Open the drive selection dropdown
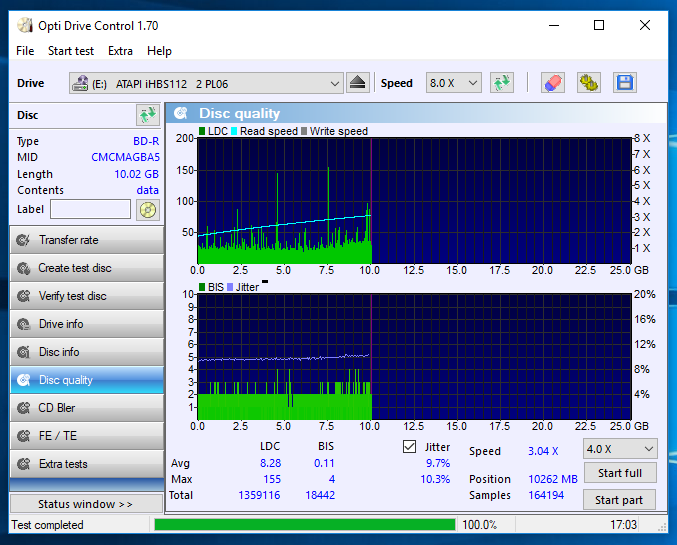 pos(206,83)
